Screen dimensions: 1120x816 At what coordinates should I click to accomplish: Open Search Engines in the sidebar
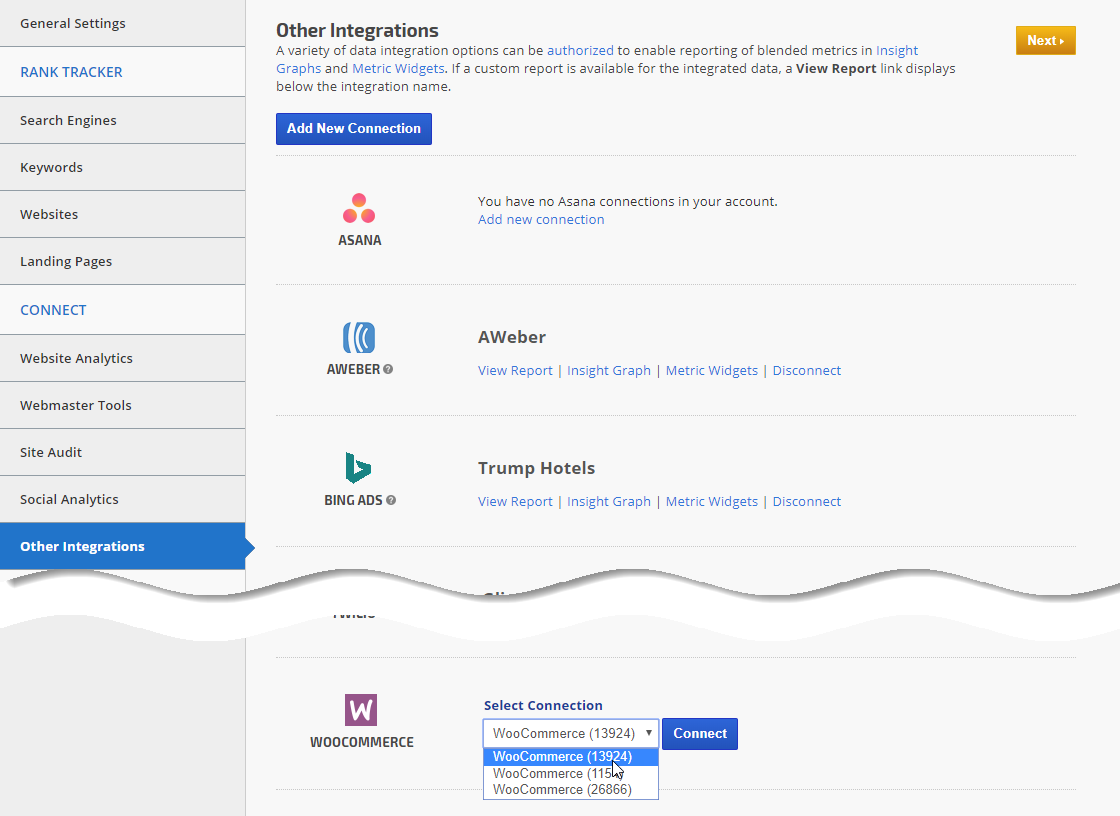click(x=68, y=120)
